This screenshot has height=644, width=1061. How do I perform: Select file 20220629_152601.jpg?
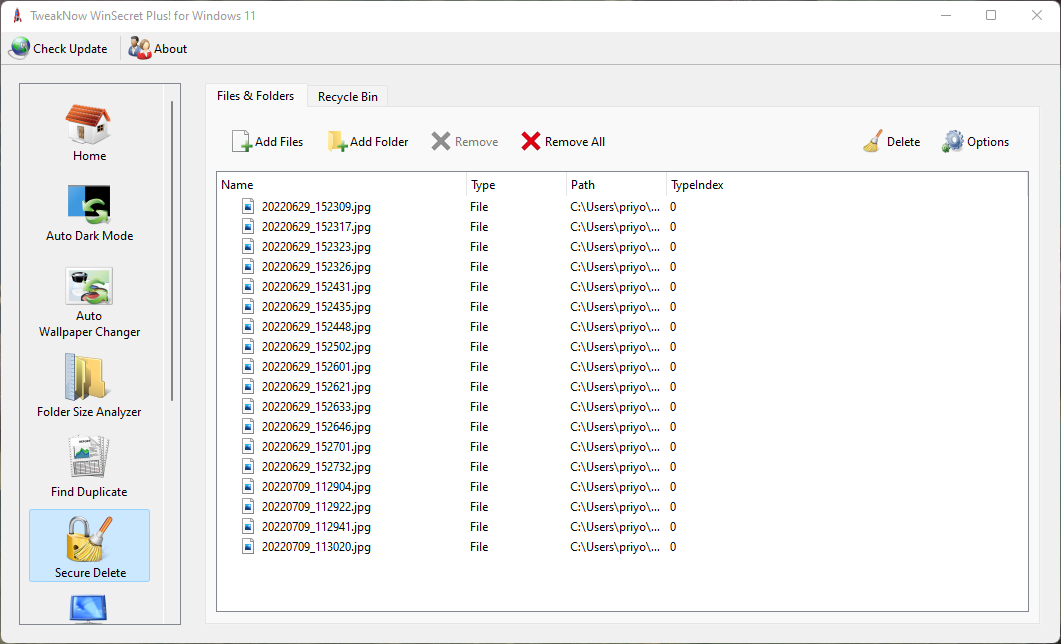(316, 367)
